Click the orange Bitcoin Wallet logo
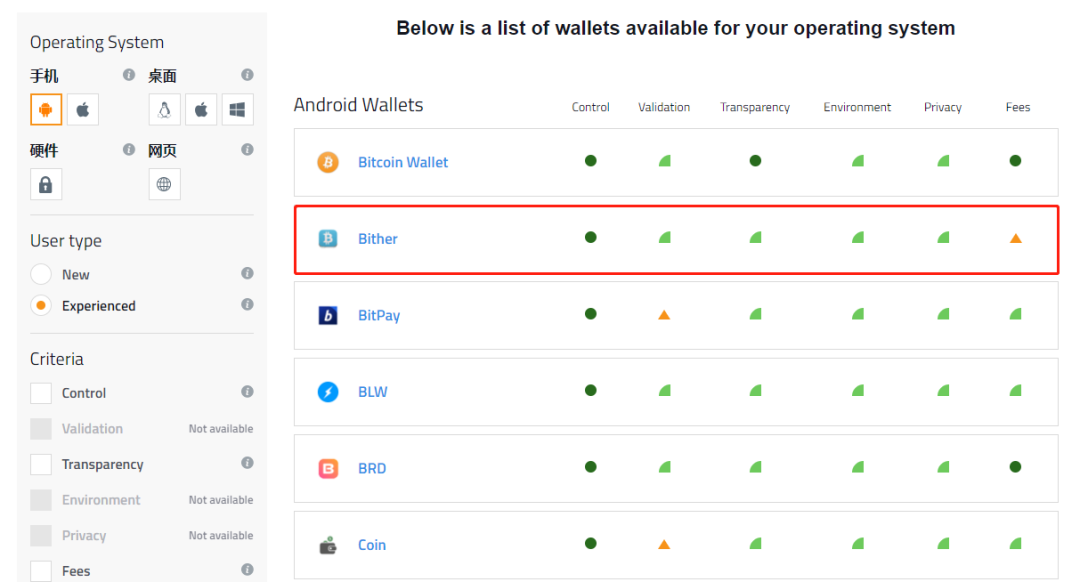This screenshot has width=1080, height=582. click(x=328, y=162)
